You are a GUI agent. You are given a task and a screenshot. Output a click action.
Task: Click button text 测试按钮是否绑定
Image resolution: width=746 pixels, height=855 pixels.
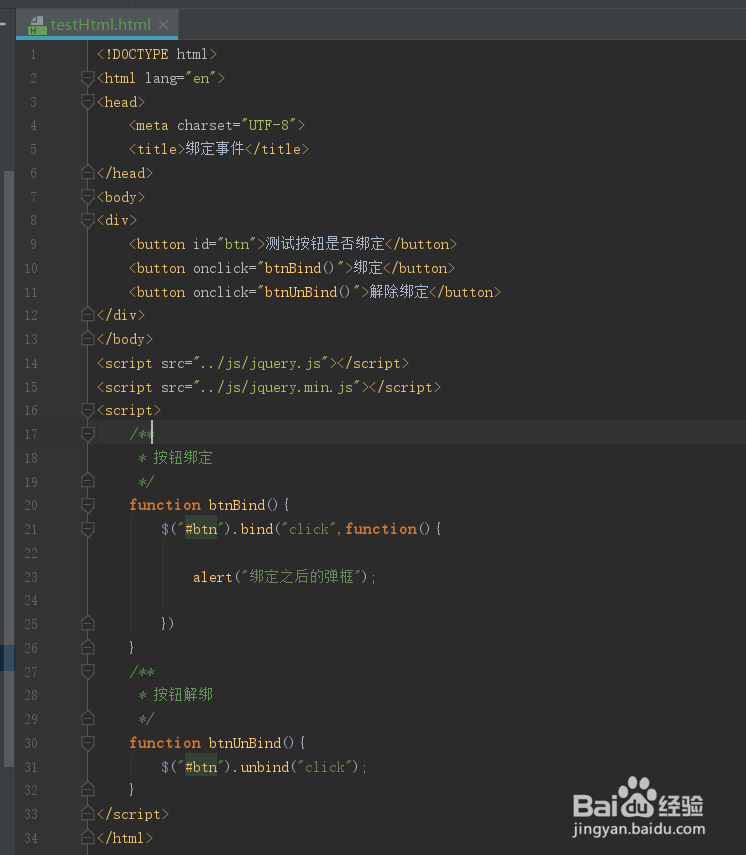(x=324, y=244)
